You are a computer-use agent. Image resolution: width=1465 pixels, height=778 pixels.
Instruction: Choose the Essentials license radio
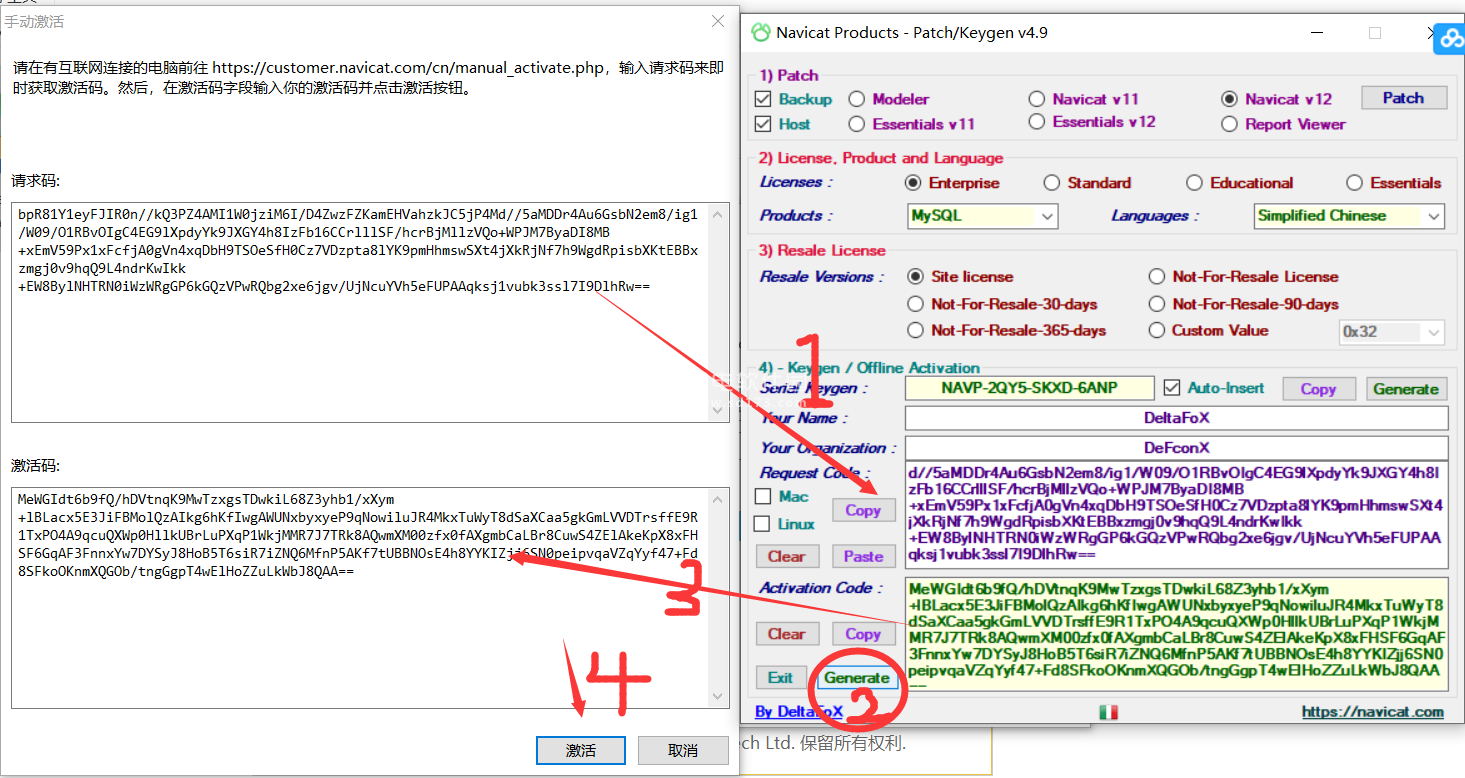[x=1354, y=183]
